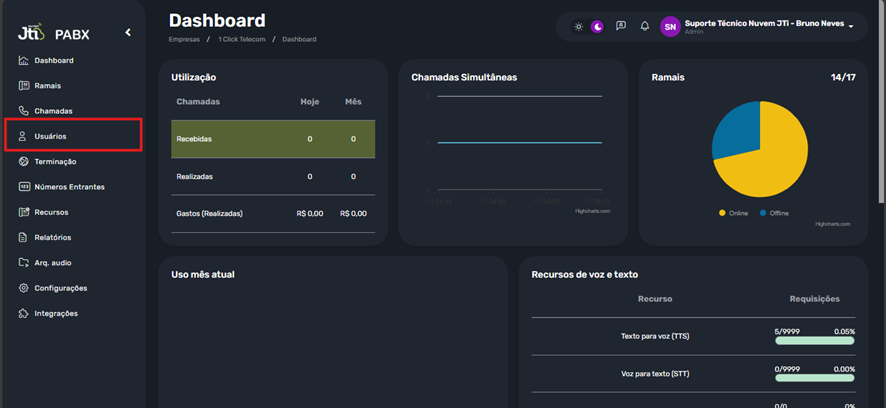
Task: Open the chat support message icon
Action: tap(621, 26)
